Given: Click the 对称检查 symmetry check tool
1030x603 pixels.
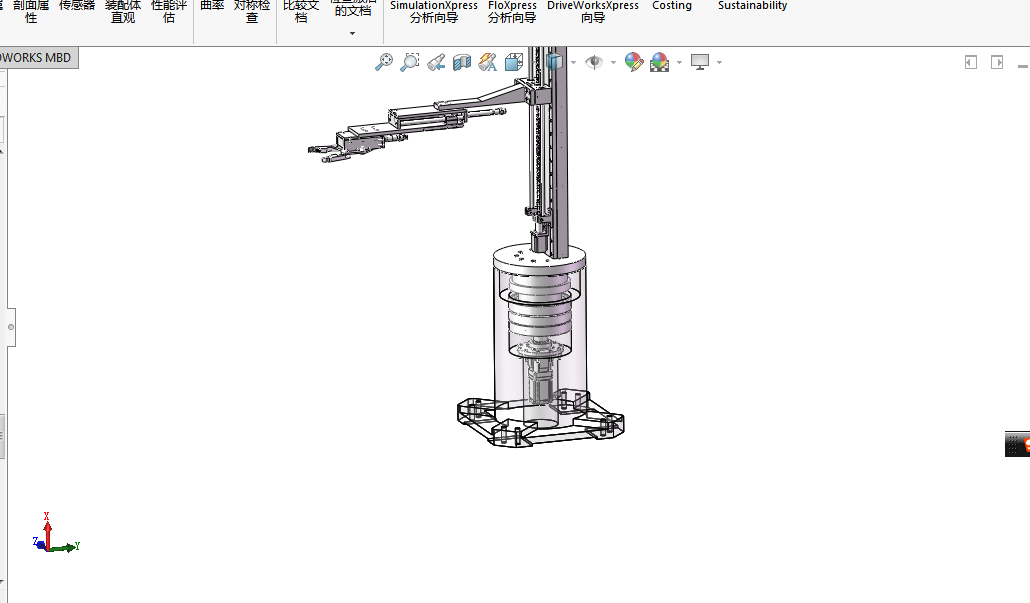Looking at the screenshot, I should [x=252, y=12].
